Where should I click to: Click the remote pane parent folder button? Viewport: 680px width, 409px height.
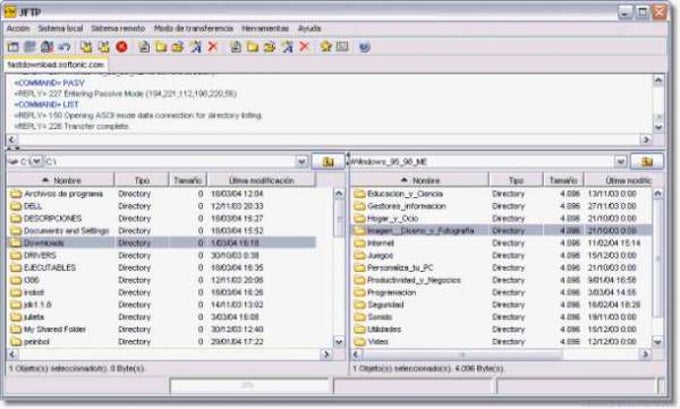[647, 162]
